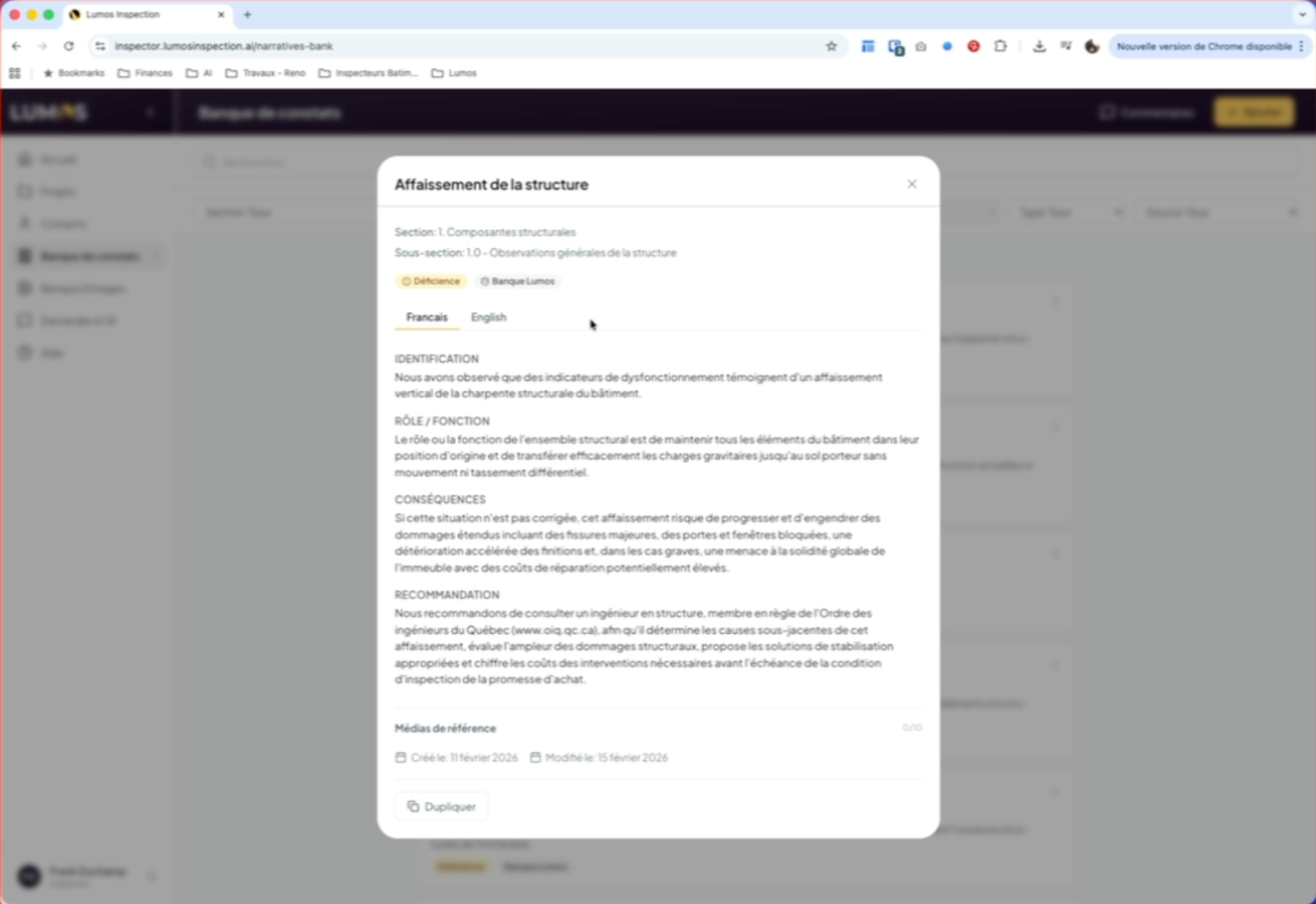Close the Affaissement de la structure dialog
This screenshot has width=1316, height=904.
[912, 184]
